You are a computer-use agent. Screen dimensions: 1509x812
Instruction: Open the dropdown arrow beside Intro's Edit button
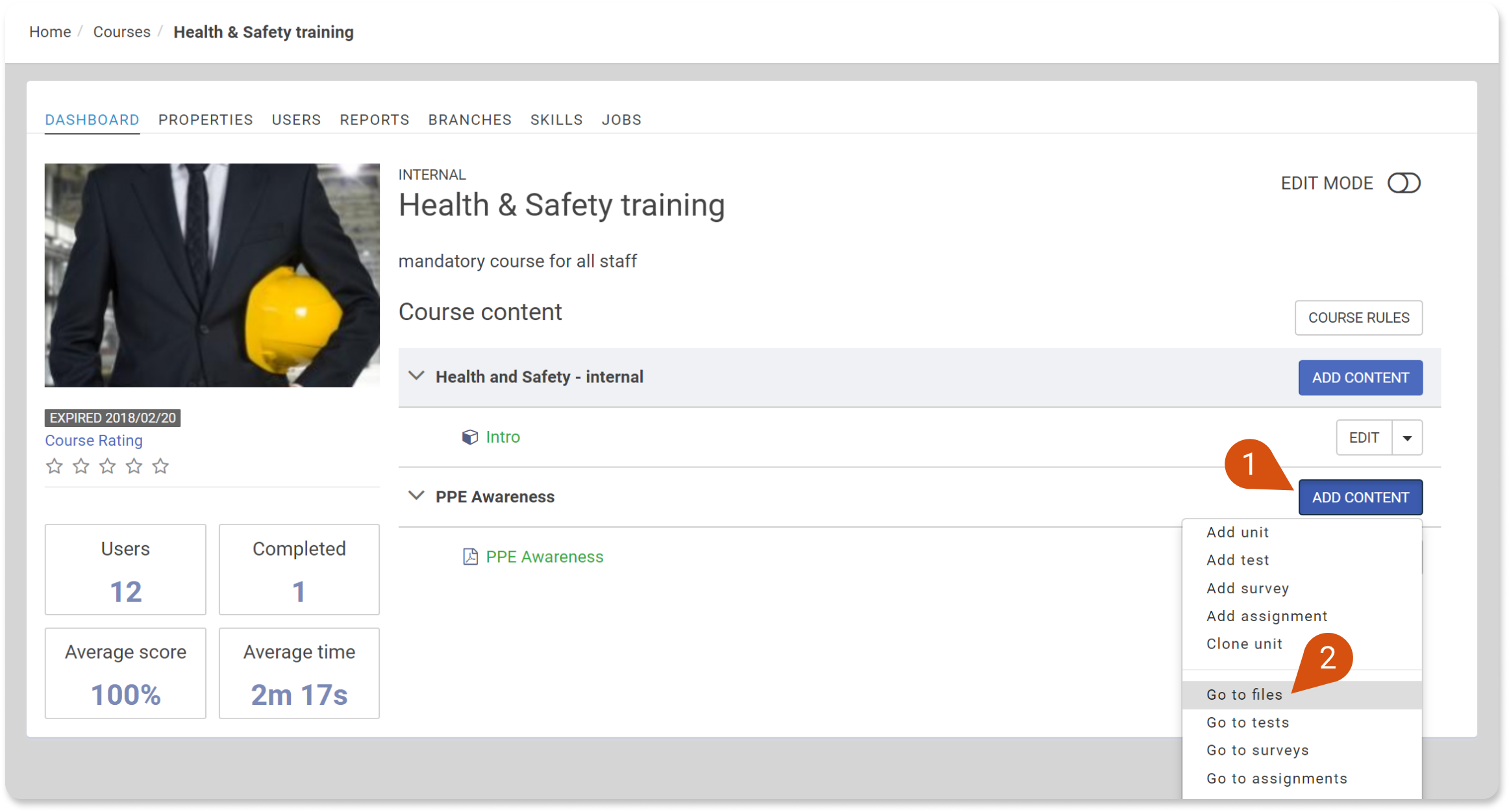coord(1407,438)
